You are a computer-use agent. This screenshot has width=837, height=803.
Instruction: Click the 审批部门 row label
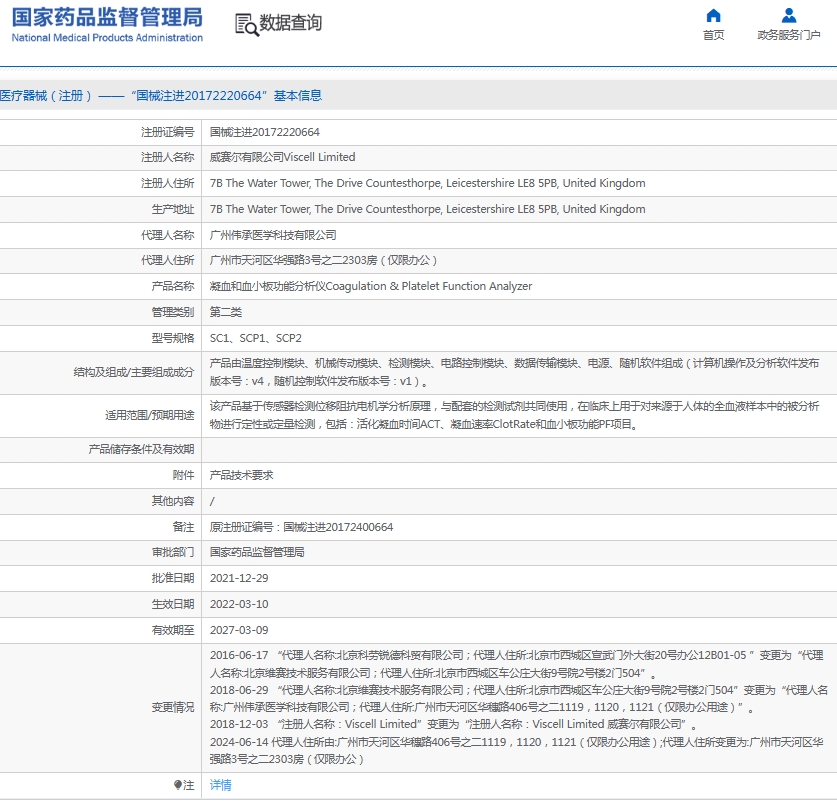click(x=173, y=552)
